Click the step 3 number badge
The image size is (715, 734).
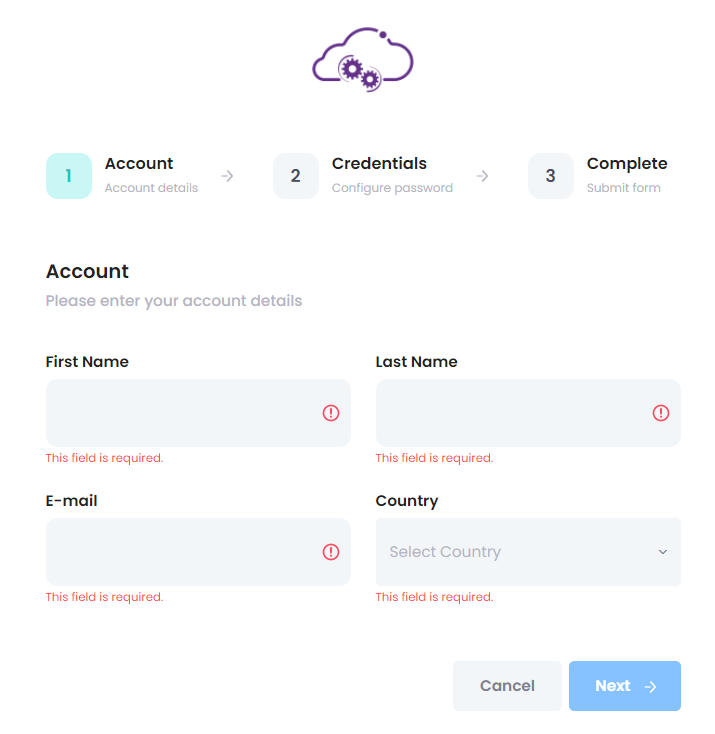coord(551,176)
